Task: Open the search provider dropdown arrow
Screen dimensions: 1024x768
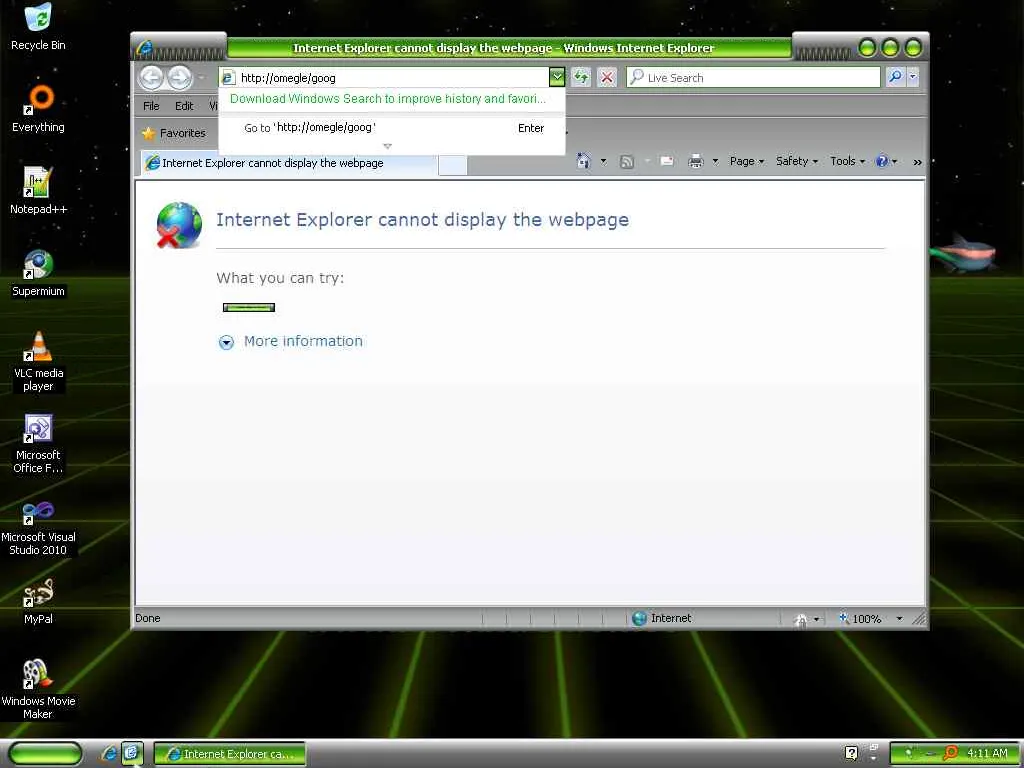Action: (913, 77)
